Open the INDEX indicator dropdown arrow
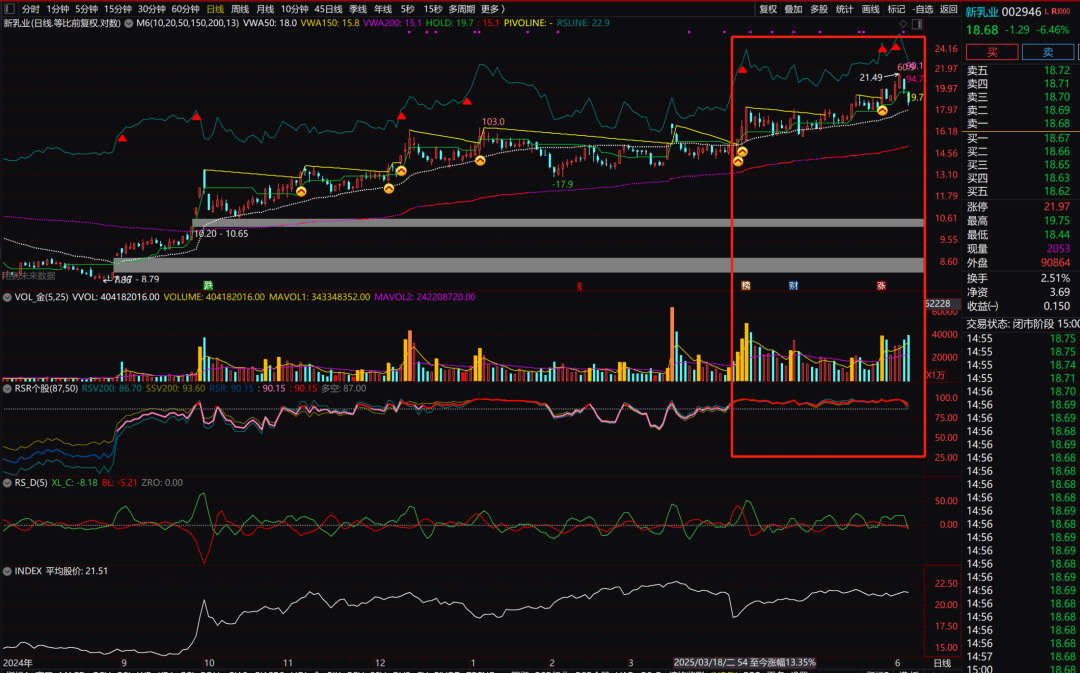This screenshot has width=1080, height=673. tap(8, 571)
